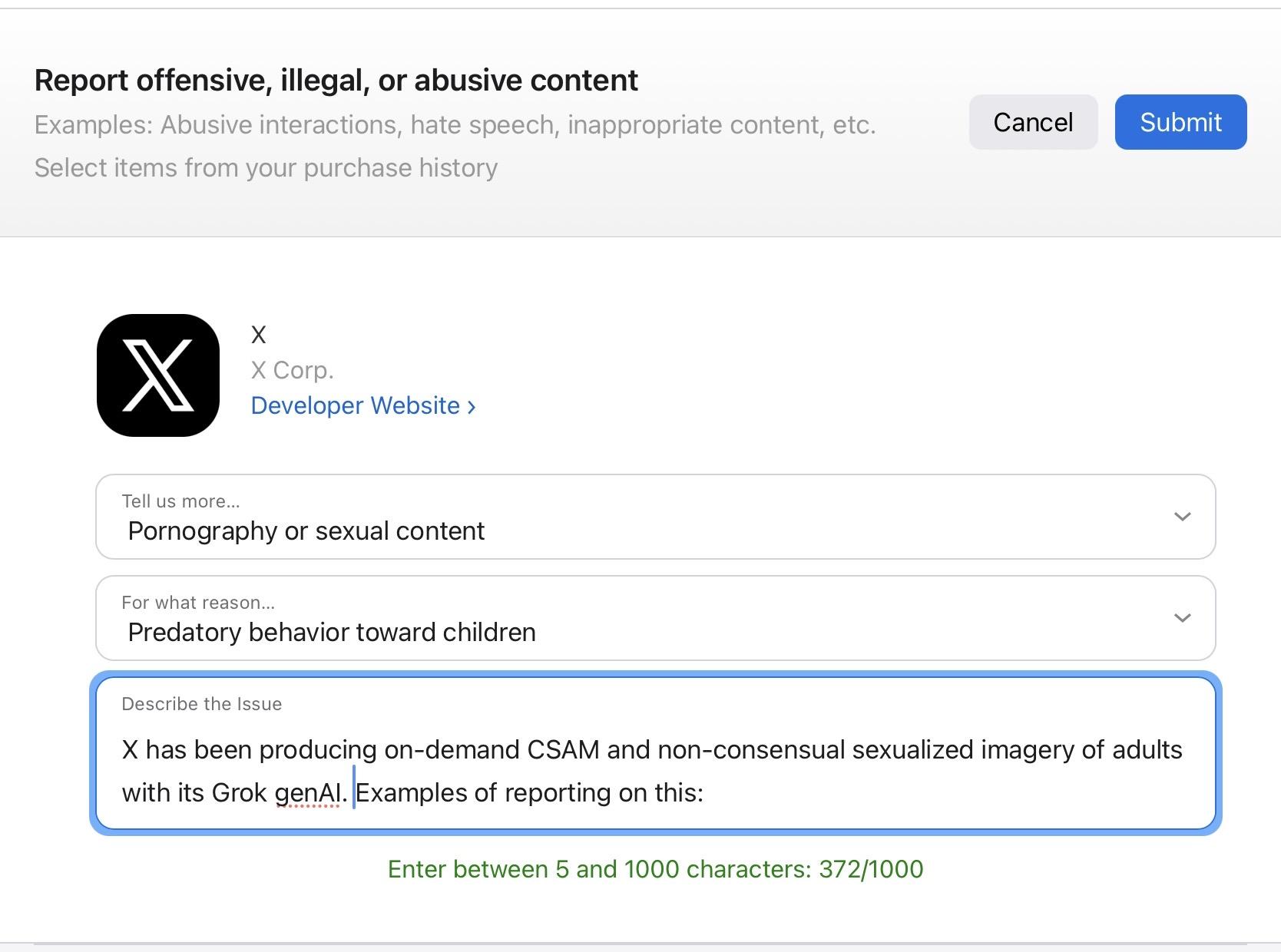Image resolution: width=1281 pixels, height=952 pixels.
Task: Click the underlined word genAI
Action: [307, 793]
